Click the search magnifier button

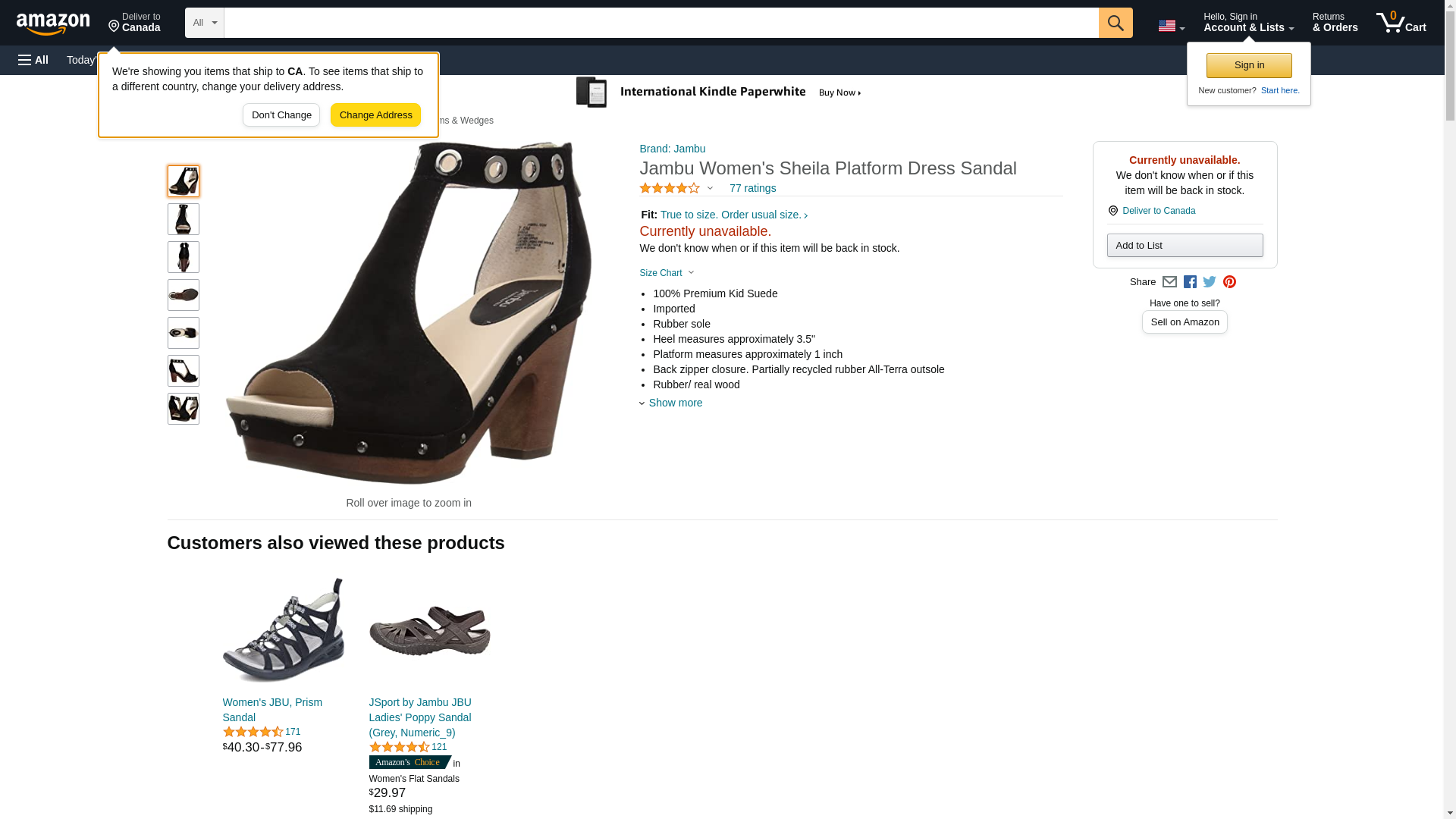(1116, 23)
